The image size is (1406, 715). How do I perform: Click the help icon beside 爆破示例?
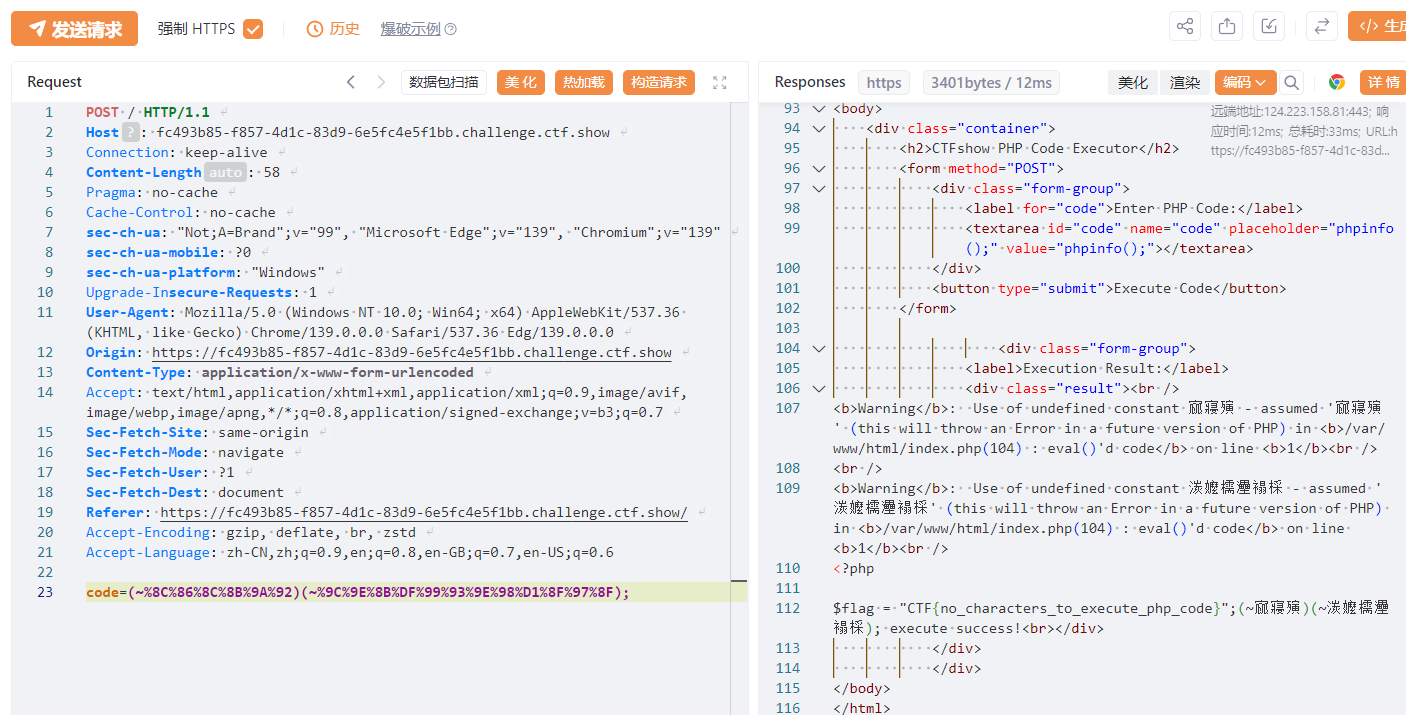[450, 29]
